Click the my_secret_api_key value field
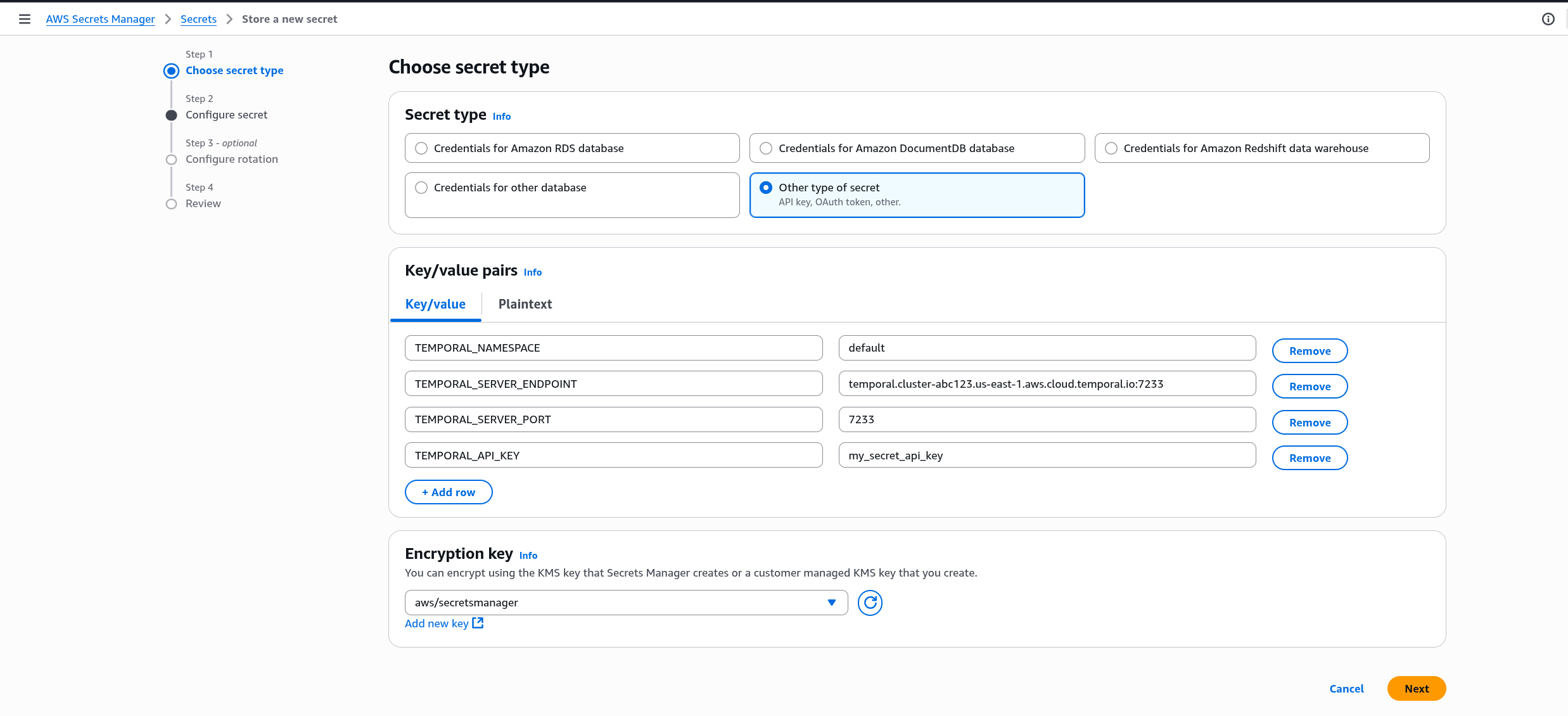1568x716 pixels. coord(1047,456)
